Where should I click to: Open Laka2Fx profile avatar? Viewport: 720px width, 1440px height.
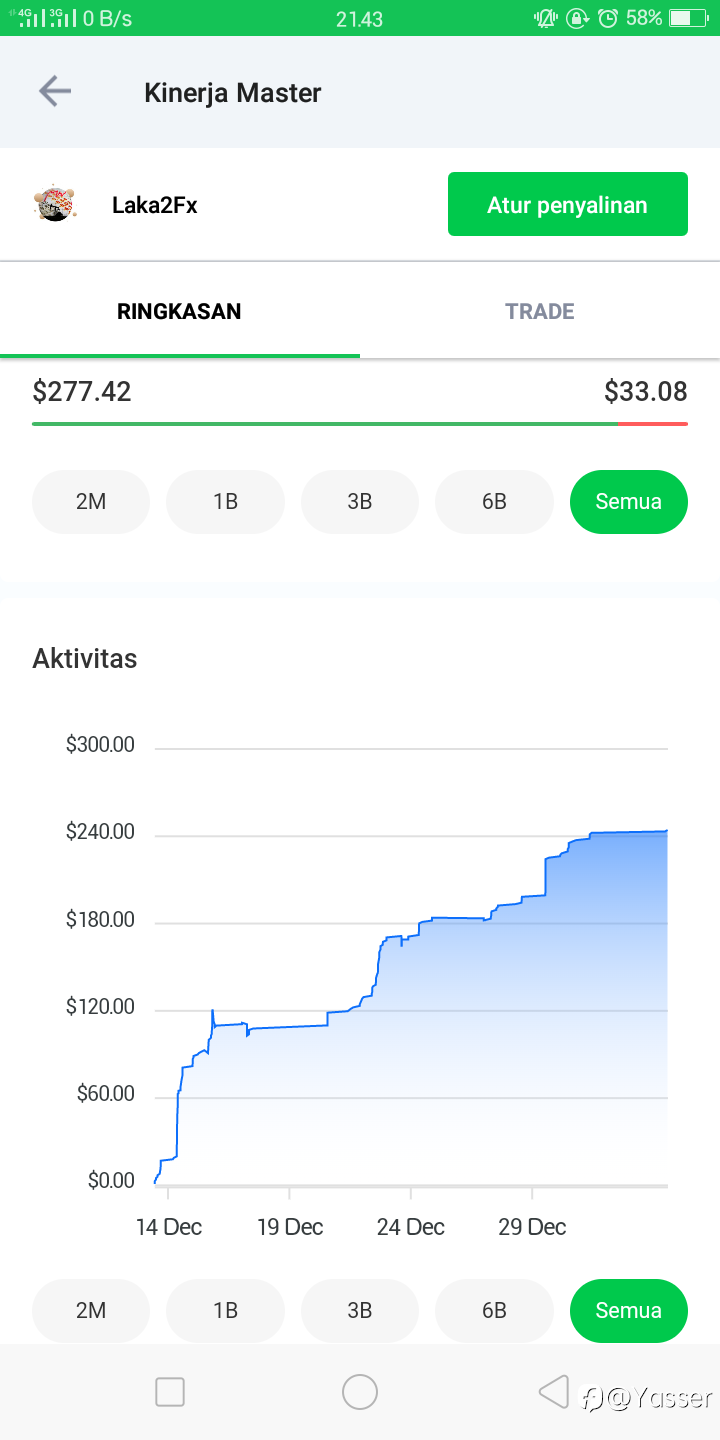tap(54, 204)
